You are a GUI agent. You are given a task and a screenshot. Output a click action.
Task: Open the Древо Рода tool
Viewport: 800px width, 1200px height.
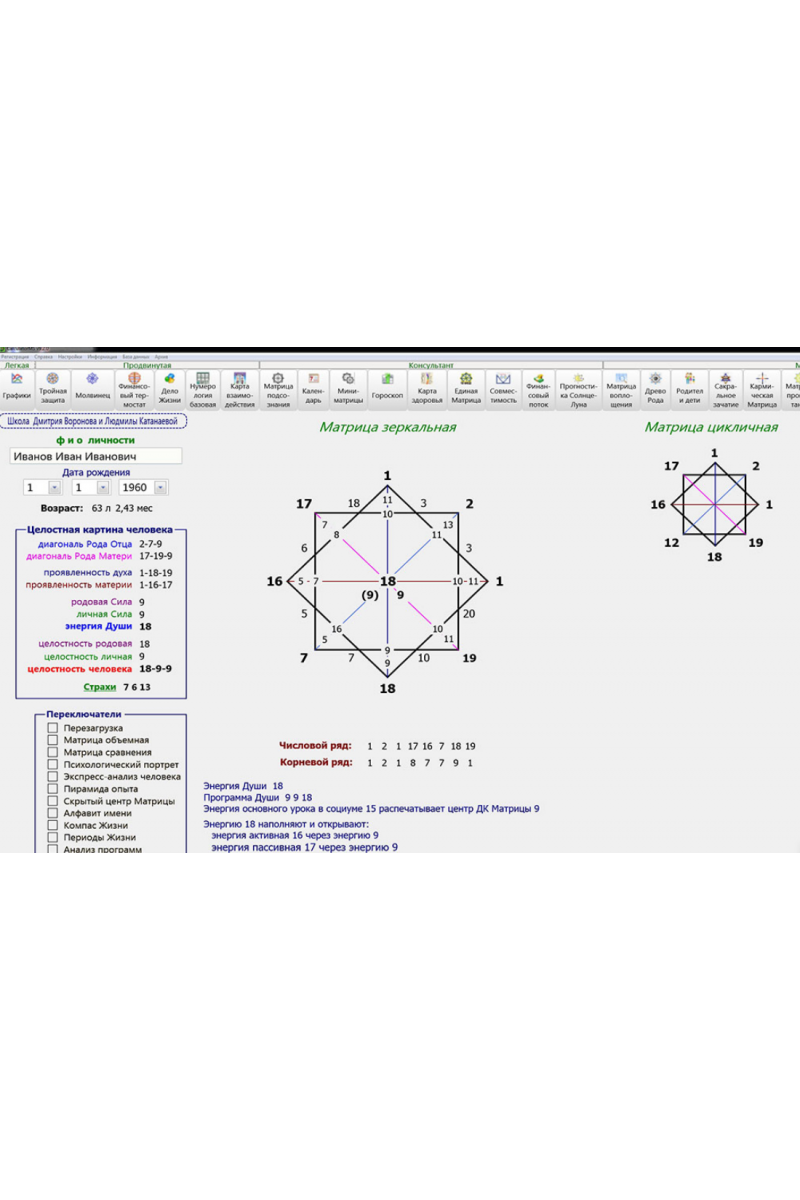[x=655, y=387]
